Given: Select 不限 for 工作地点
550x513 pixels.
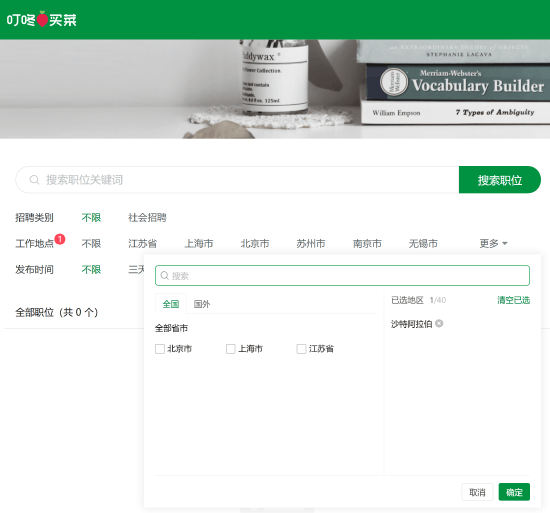Looking at the screenshot, I should click(x=91, y=243).
